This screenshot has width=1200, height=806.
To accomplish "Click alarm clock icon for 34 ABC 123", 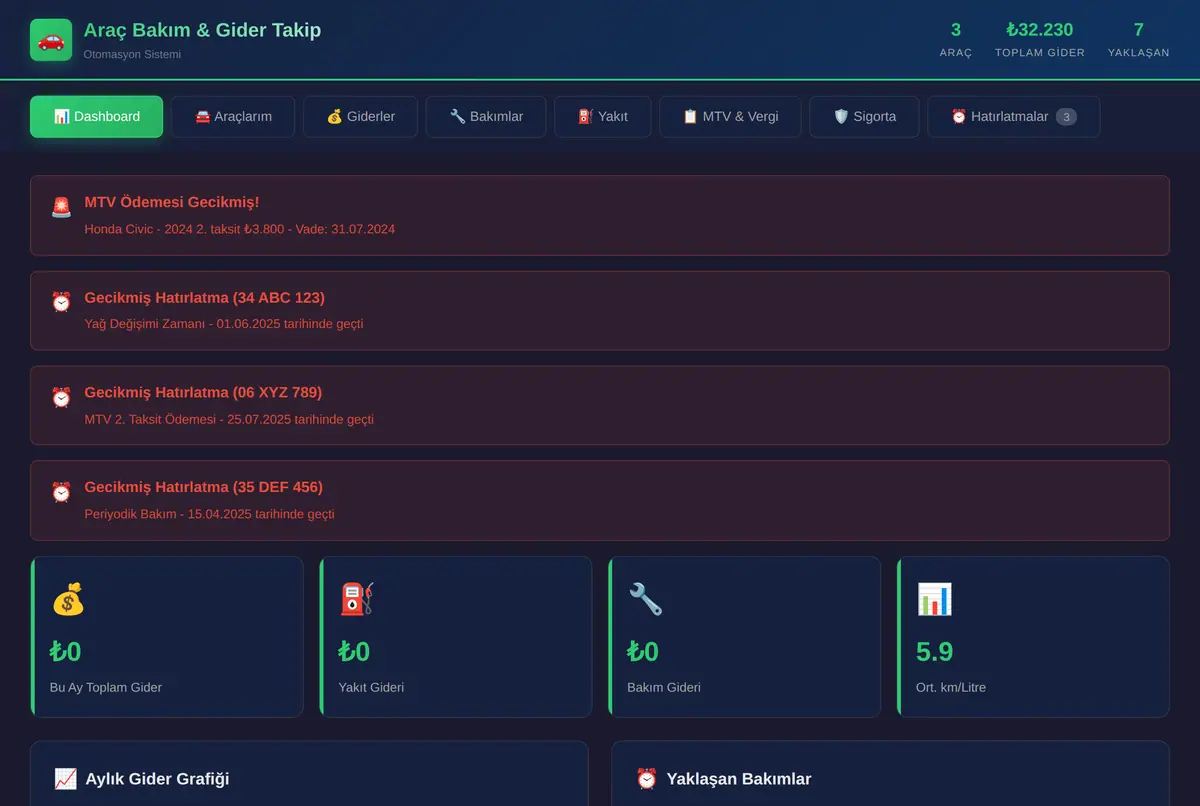I will pyautogui.click(x=61, y=302).
